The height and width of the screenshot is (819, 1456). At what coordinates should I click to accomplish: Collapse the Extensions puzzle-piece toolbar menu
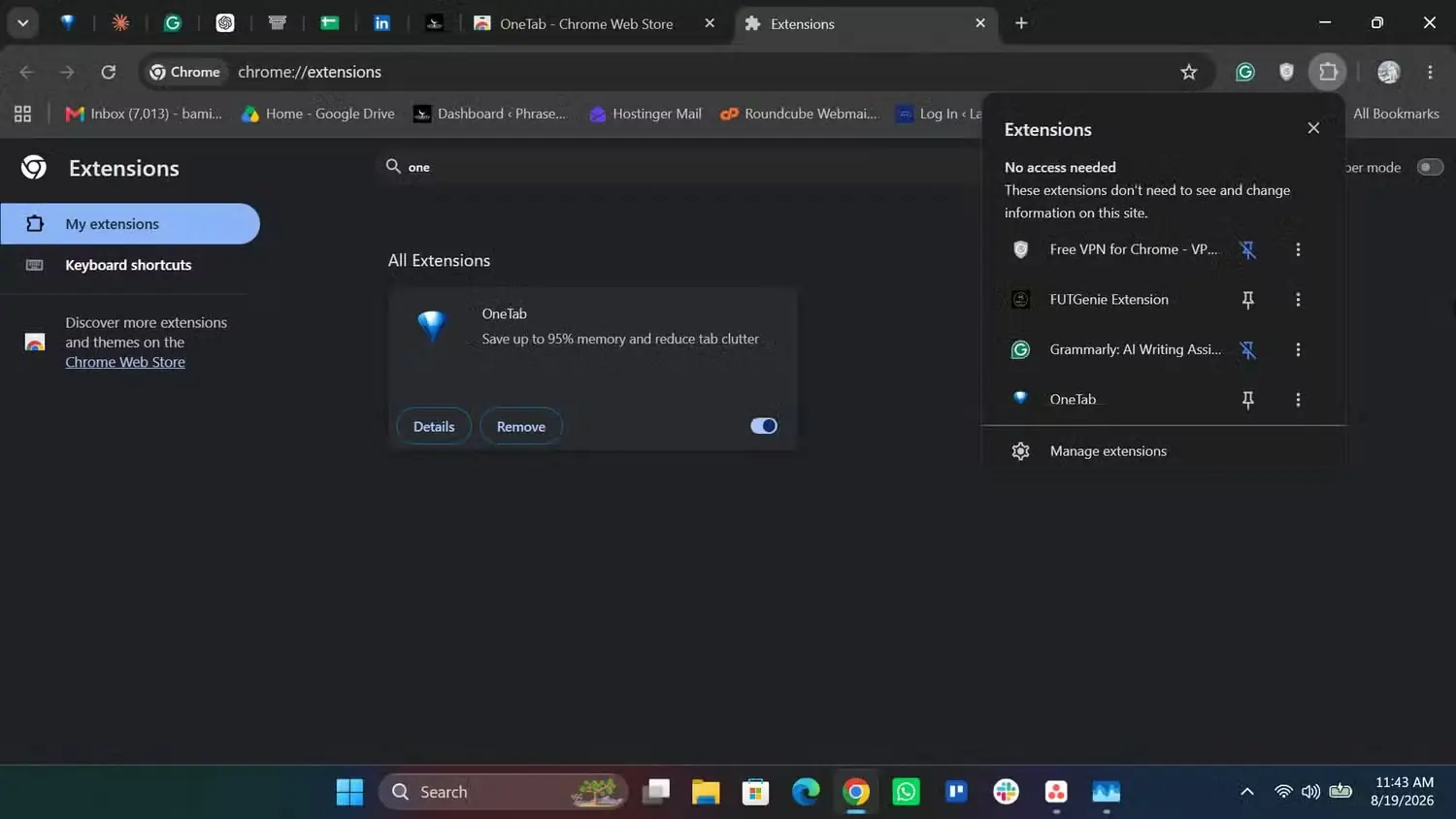pyautogui.click(x=1328, y=72)
